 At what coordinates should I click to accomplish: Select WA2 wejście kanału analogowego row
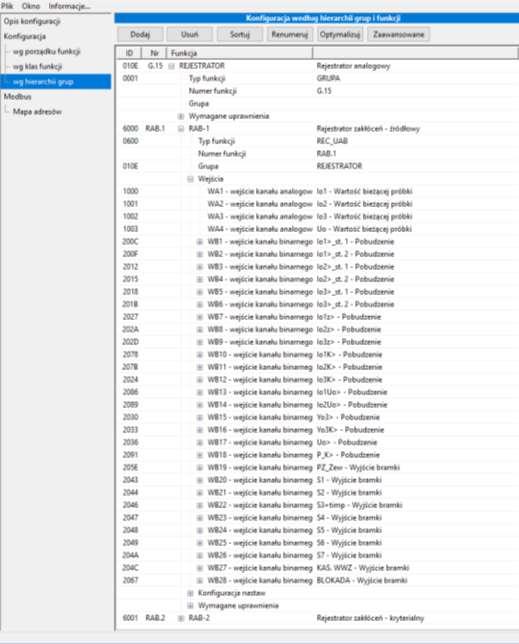pyautogui.click(x=316, y=204)
